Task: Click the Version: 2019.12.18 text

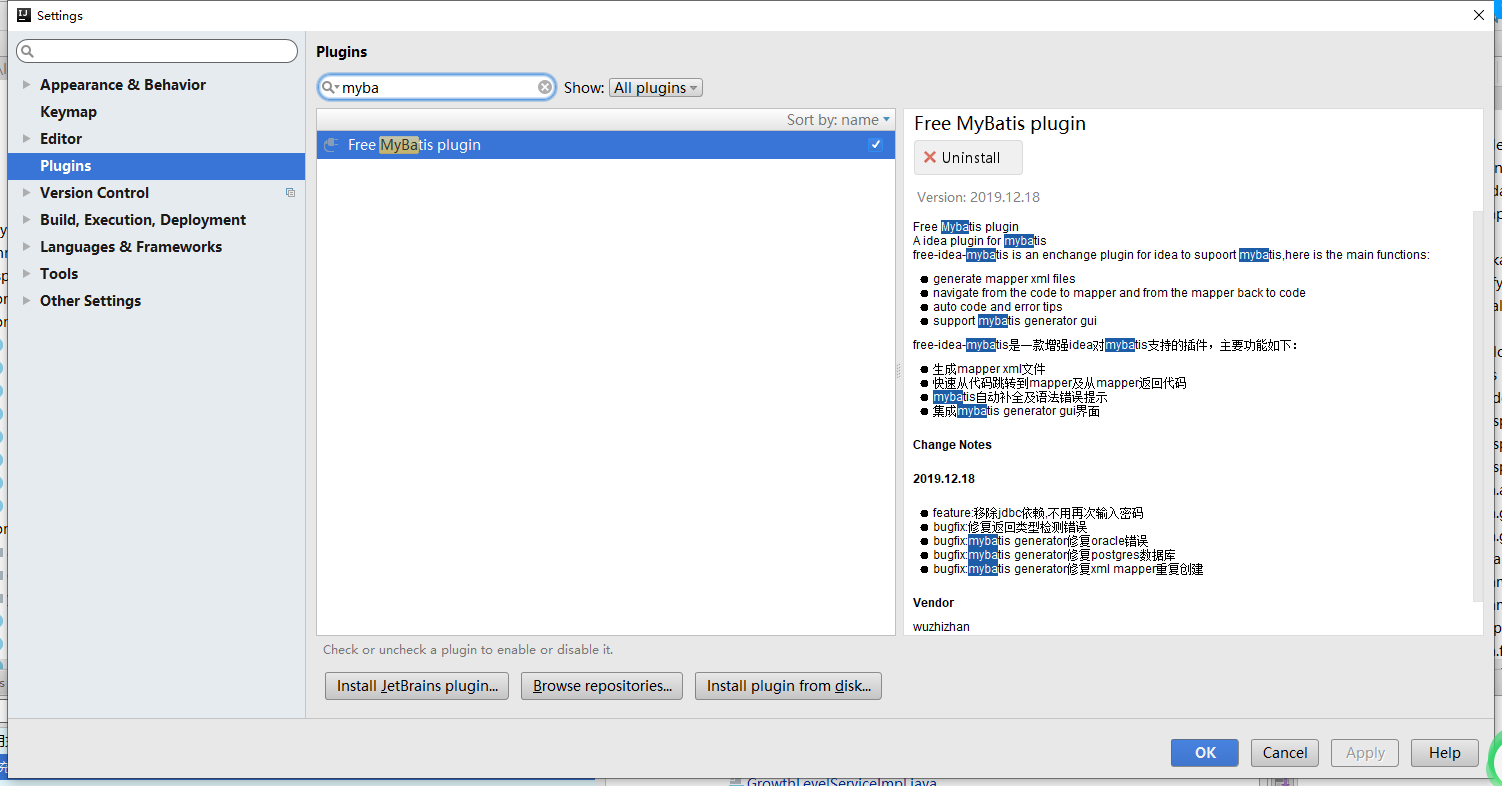Action: click(978, 197)
